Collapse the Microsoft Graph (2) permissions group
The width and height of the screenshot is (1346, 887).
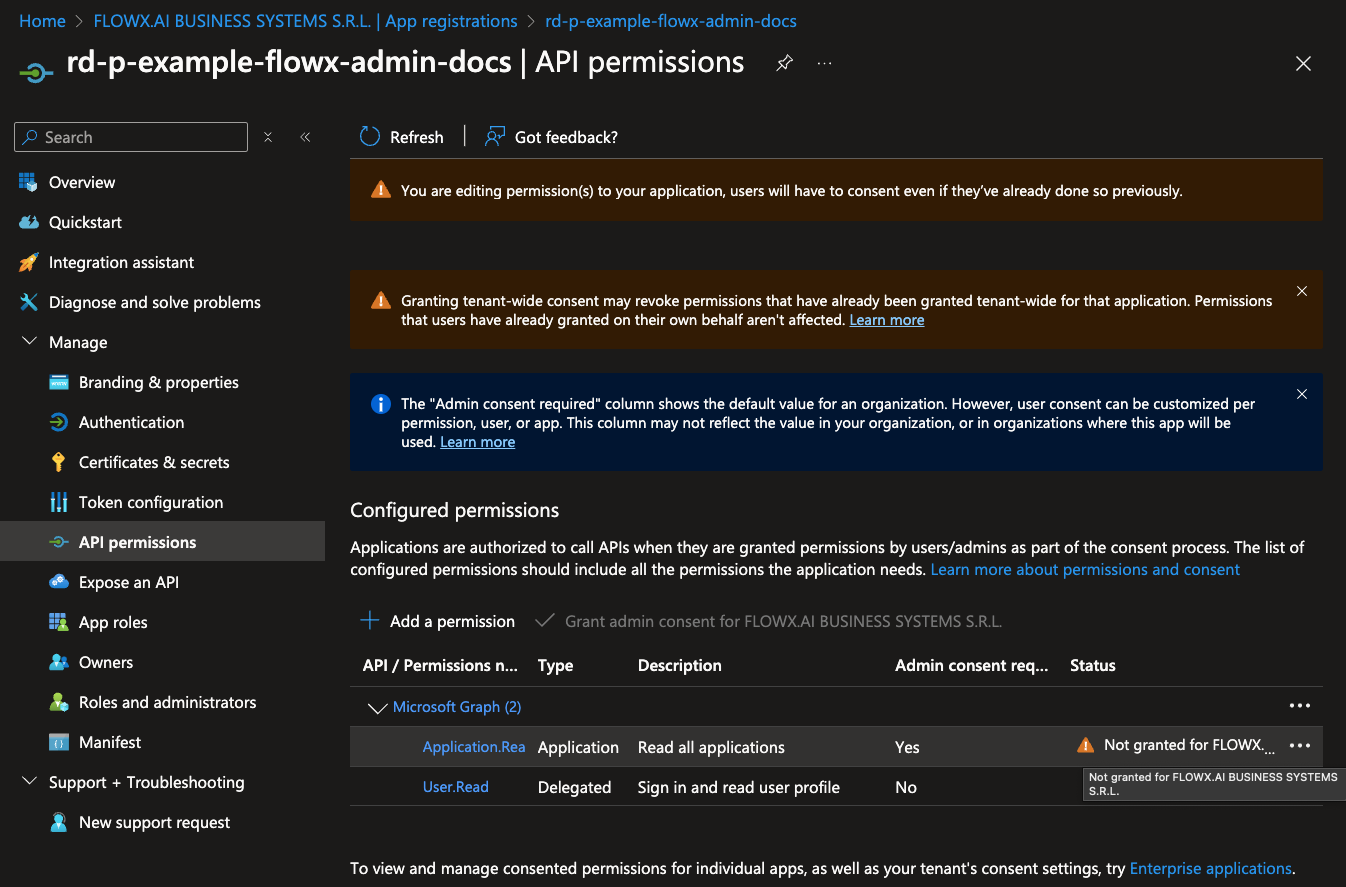(x=378, y=708)
